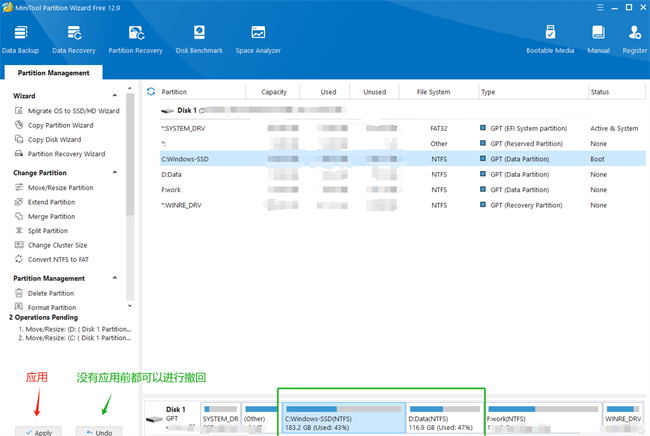Switch to the Partition Management tab
650x436 pixels.
[x=52, y=73]
